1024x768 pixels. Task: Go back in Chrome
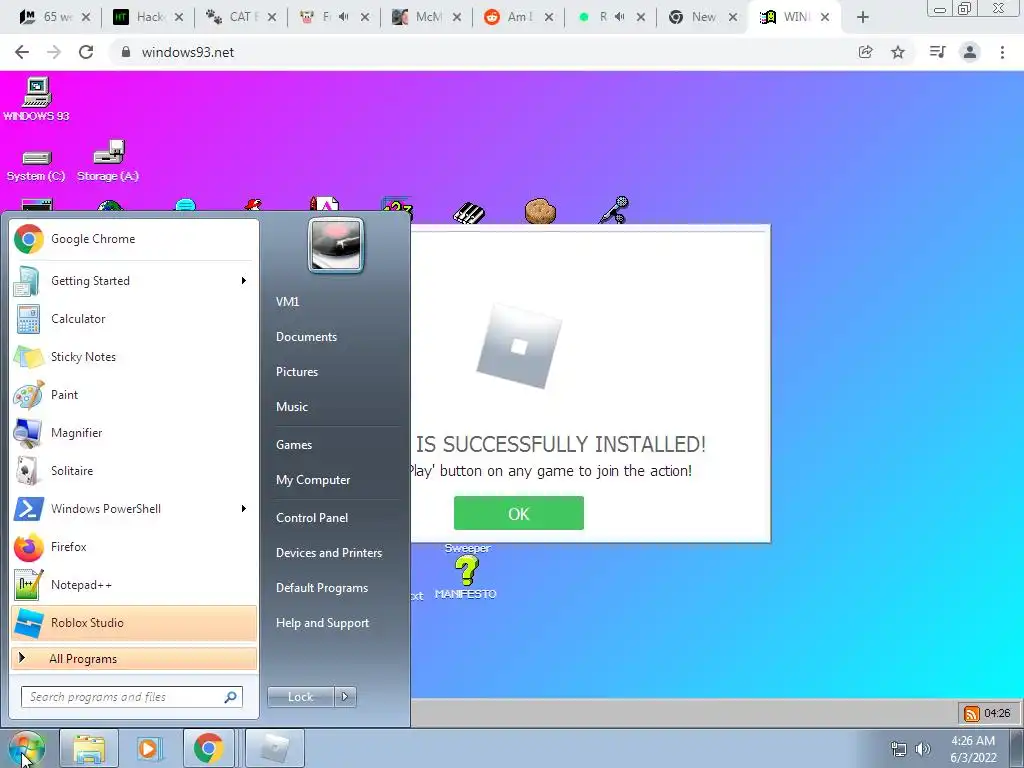click(22, 52)
